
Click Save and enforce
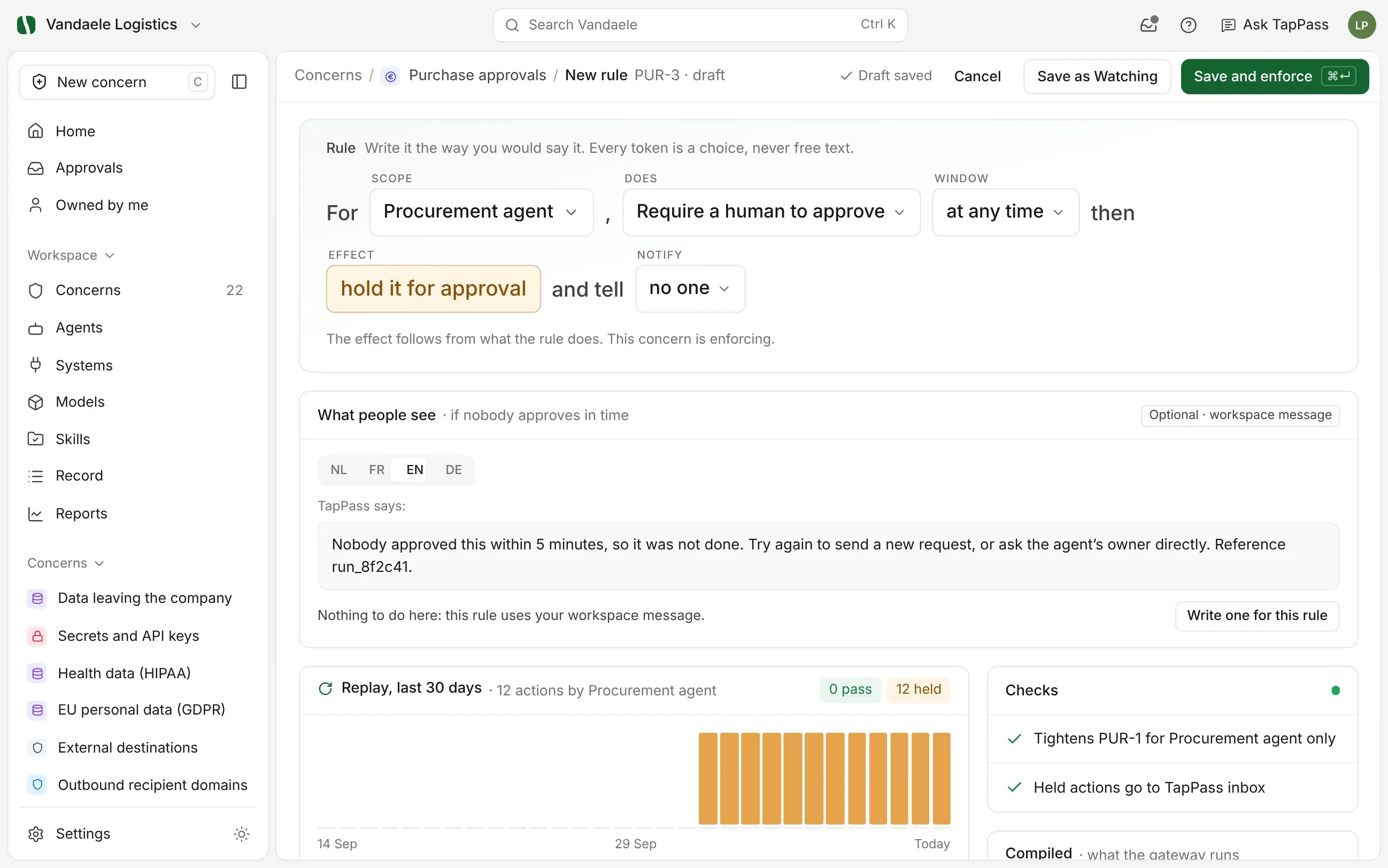tap(1274, 76)
